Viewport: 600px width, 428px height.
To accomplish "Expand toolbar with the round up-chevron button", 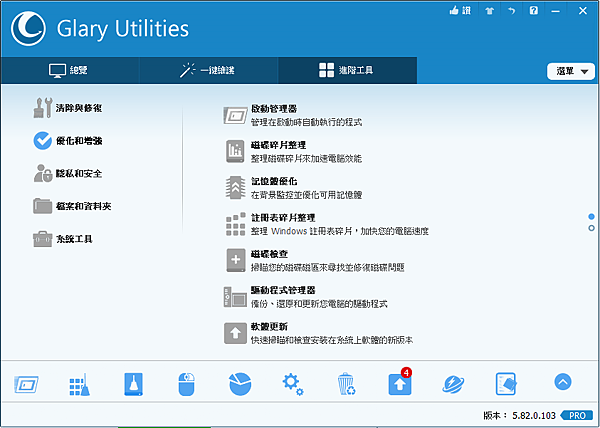I will point(563,381).
